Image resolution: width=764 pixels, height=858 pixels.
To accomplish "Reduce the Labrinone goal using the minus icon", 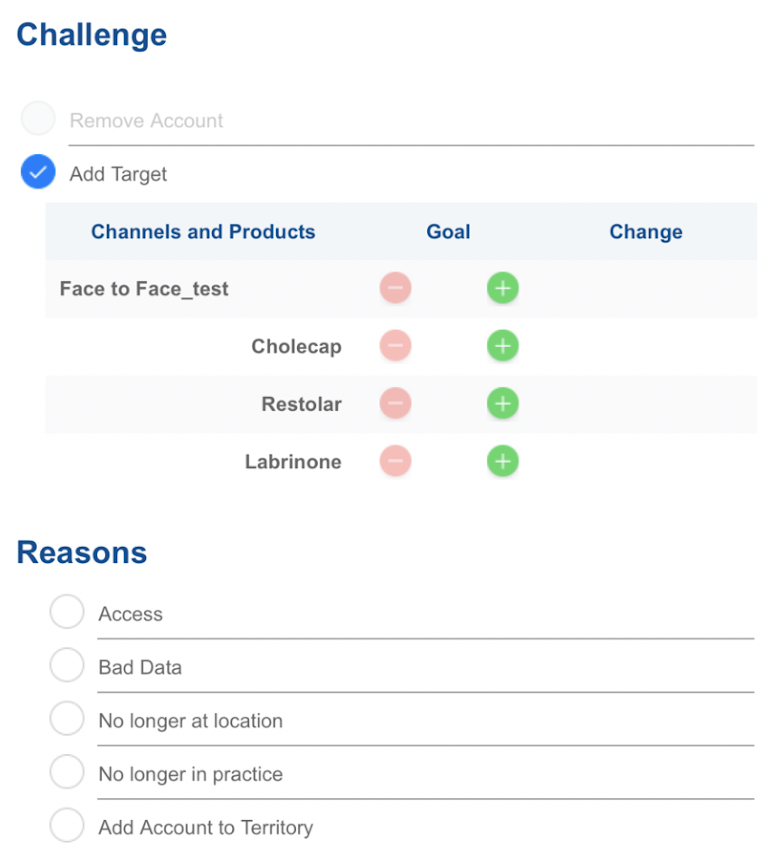I will tap(395, 462).
